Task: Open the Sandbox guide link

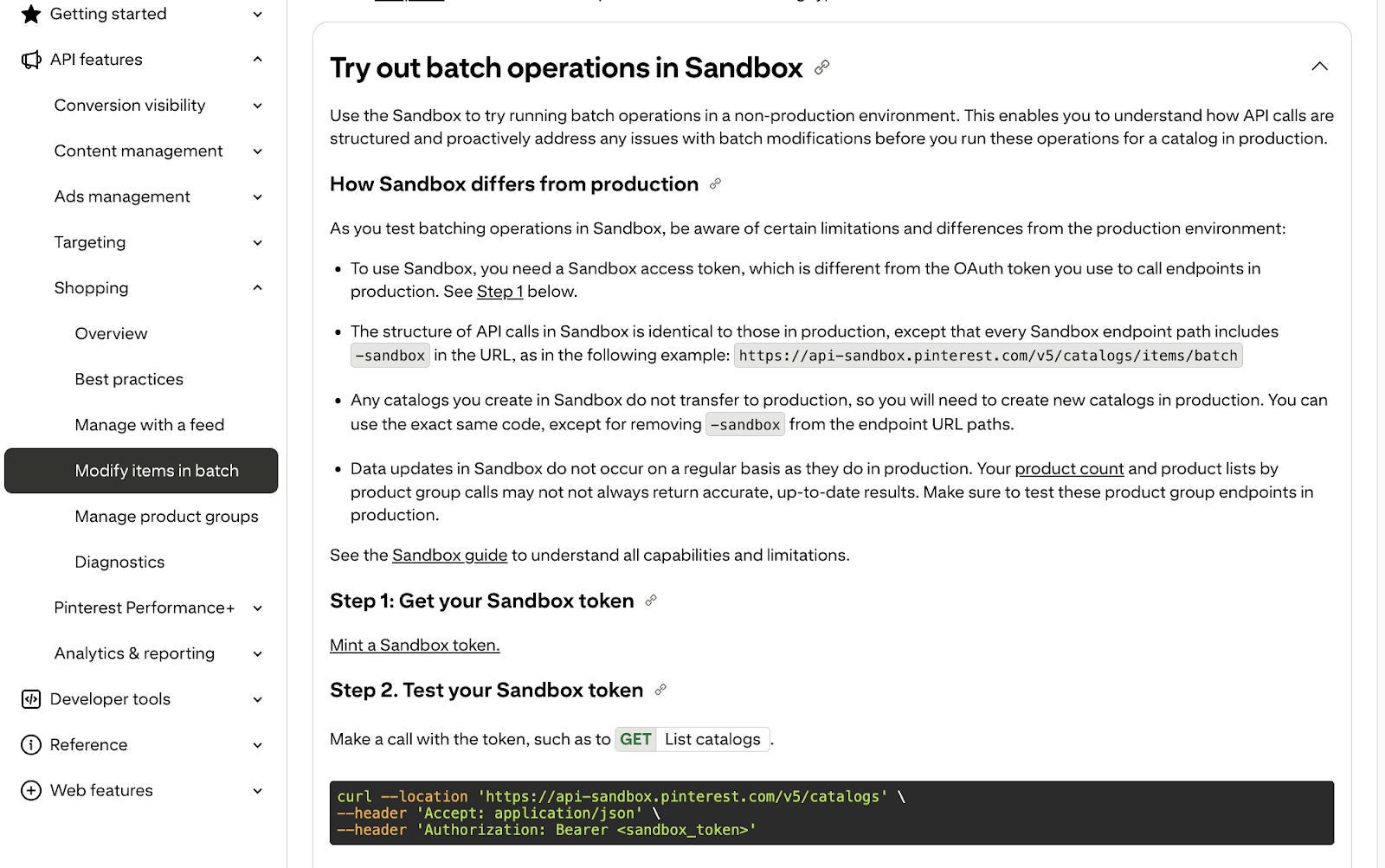Action: click(449, 556)
